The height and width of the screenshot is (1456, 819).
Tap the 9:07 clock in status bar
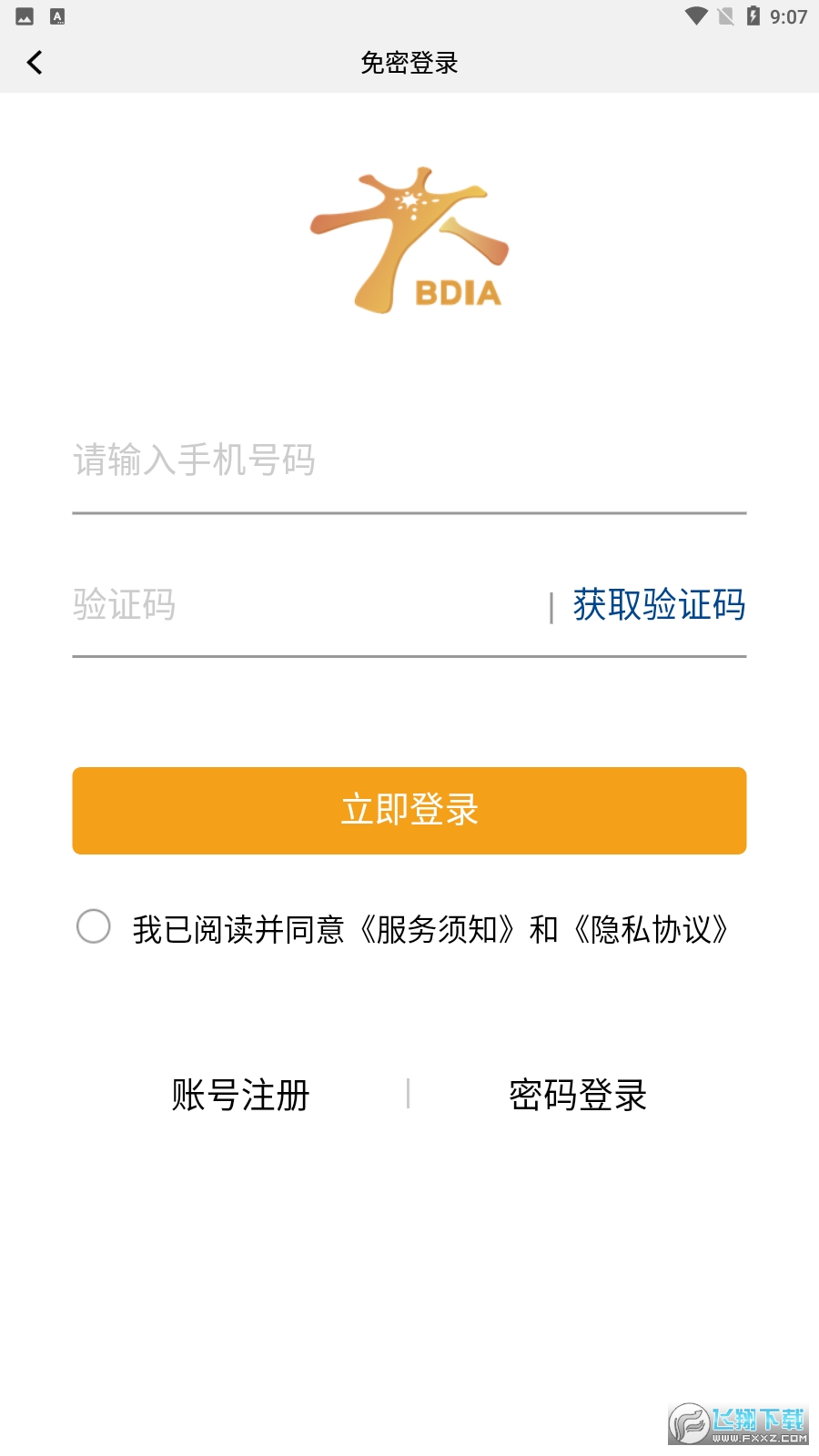(788, 17)
